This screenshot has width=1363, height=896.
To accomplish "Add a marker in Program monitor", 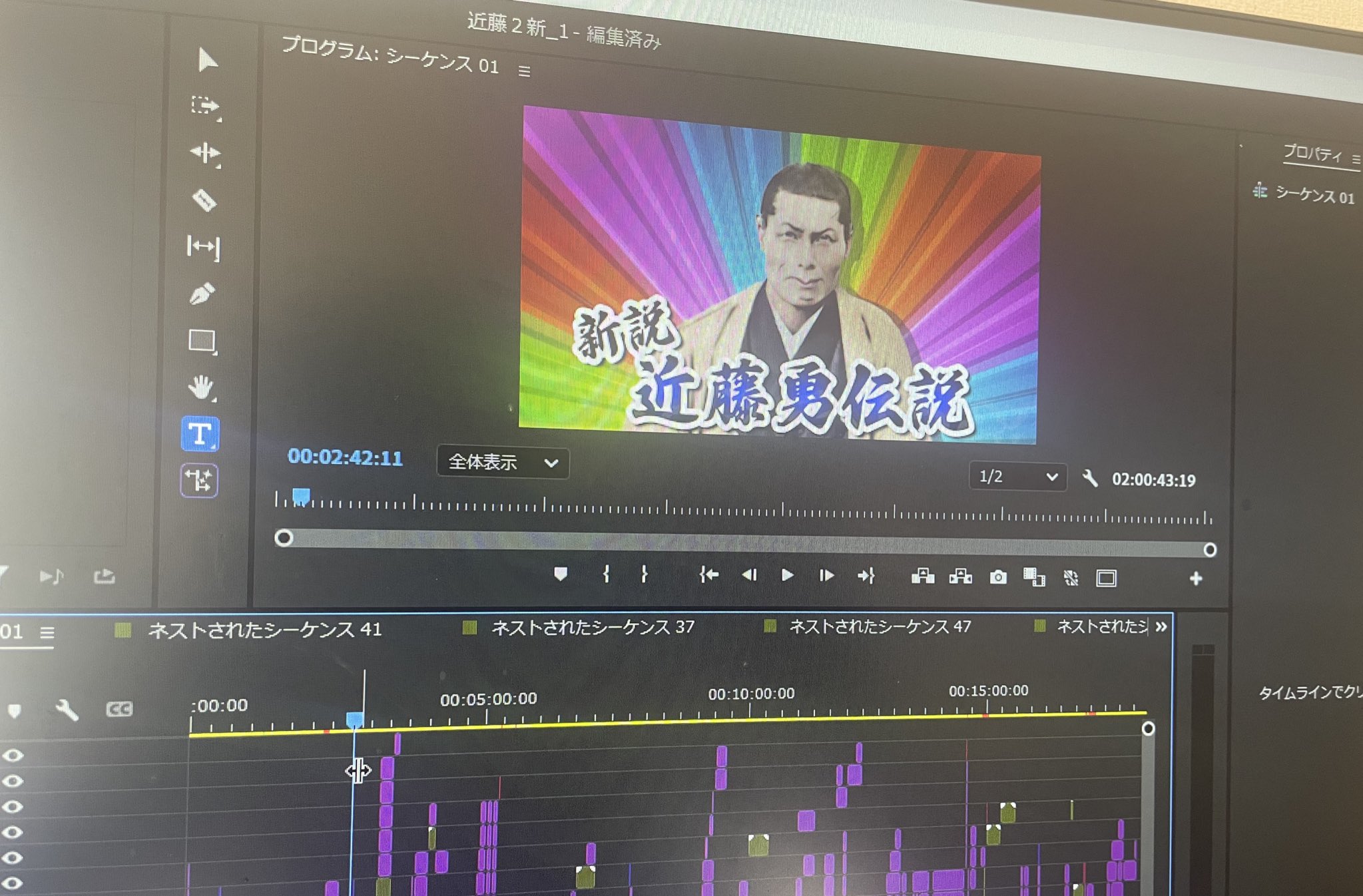I will (x=561, y=574).
